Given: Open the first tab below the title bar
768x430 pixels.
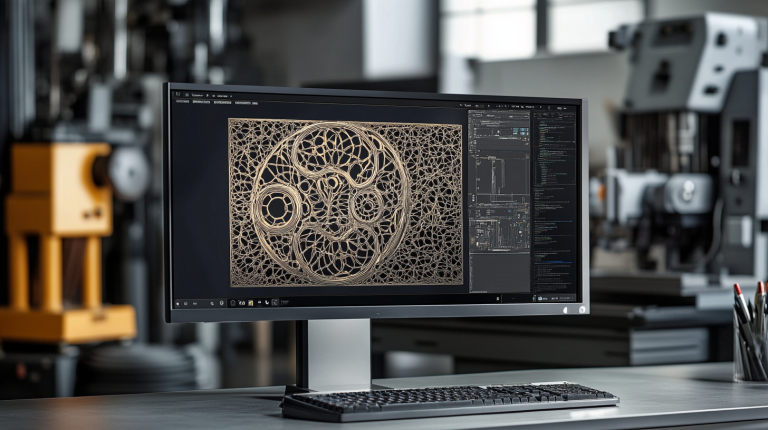Looking at the screenshot, I should pos(182,101).
